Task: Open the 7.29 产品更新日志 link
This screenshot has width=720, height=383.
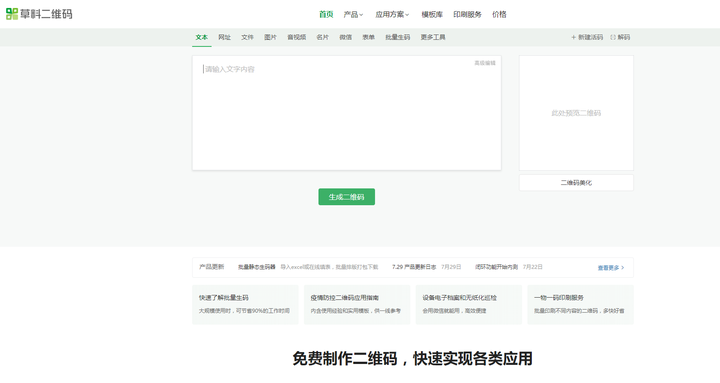Action: click(414, 267)
